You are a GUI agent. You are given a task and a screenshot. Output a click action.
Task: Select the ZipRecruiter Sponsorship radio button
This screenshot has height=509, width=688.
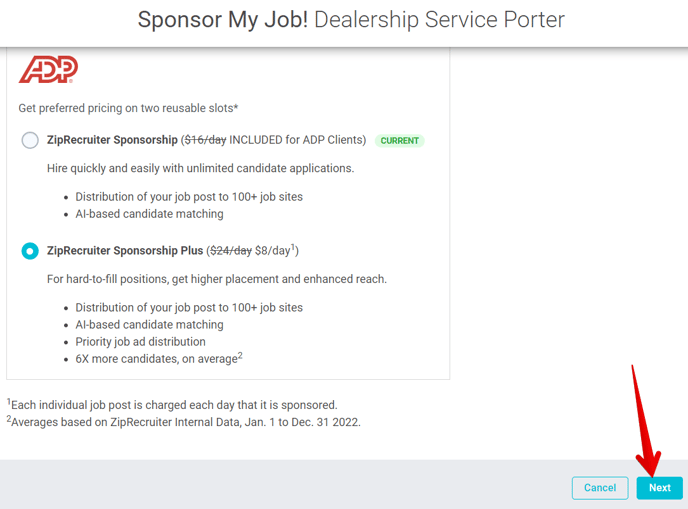click(30, 140)
